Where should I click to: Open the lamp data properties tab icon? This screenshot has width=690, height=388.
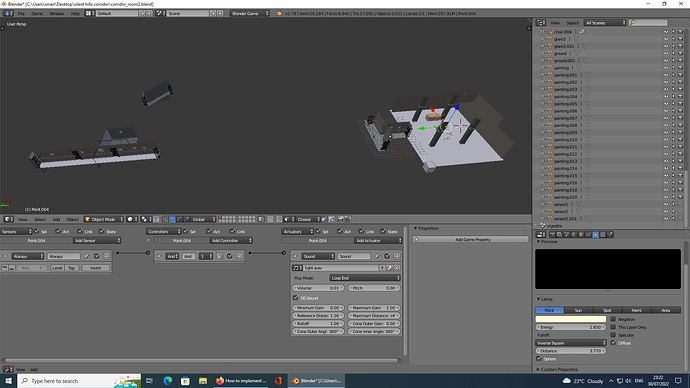tap(595, 235)
